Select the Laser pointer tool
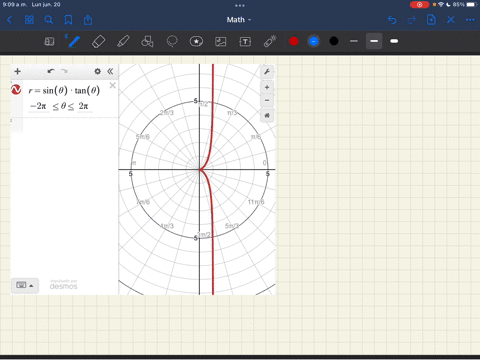The width and height of the screenshot is (480, 360). 270,41
